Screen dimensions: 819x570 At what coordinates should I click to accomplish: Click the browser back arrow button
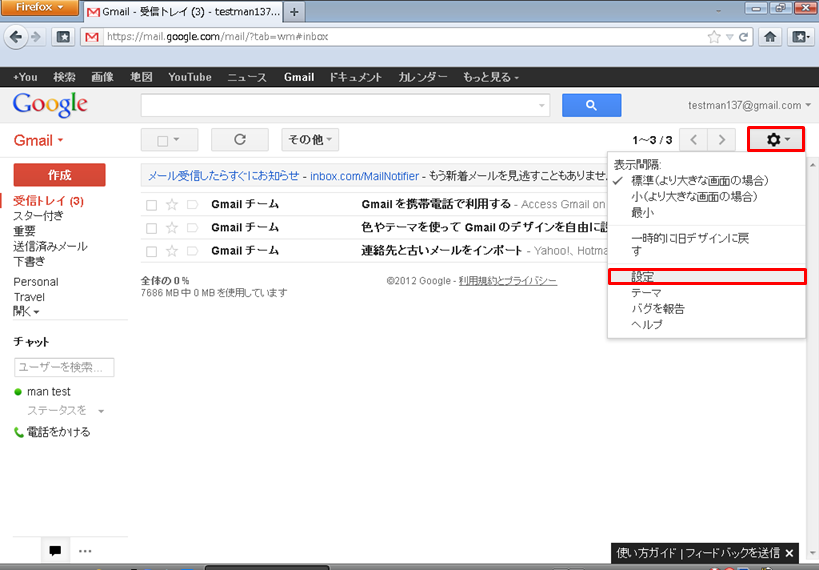[x=16, y=37]
